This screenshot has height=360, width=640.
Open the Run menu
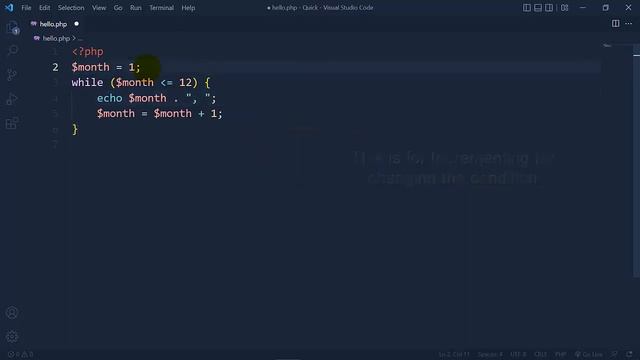coord(136,8)
